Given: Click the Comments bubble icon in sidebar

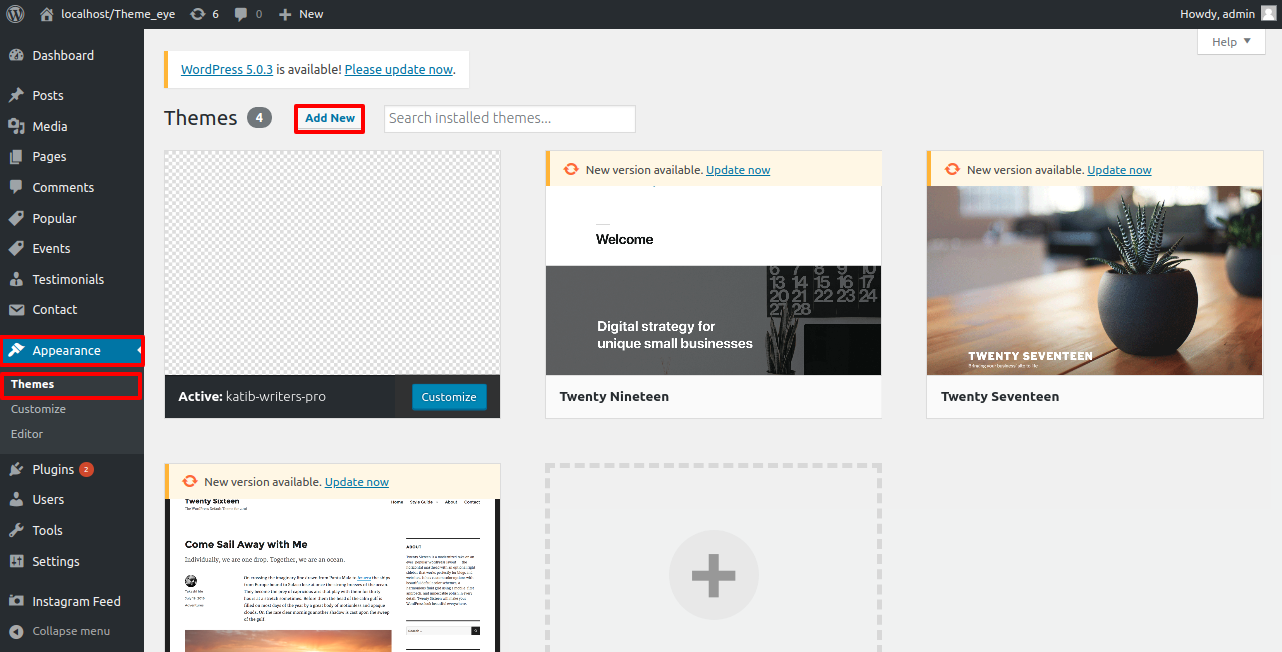Looking at the screenshot, I should [x=16, y=187].
